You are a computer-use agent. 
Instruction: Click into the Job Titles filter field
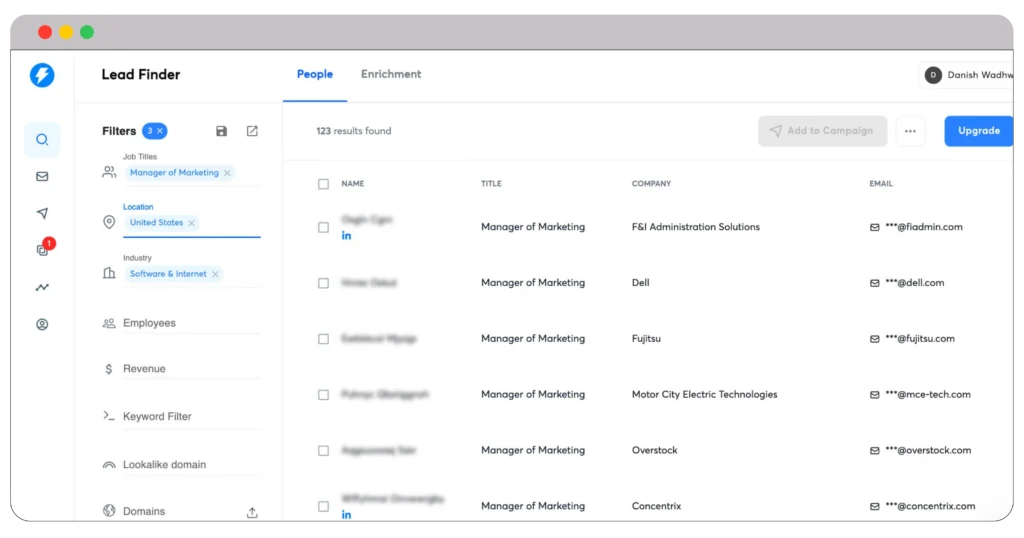(191, 173)
